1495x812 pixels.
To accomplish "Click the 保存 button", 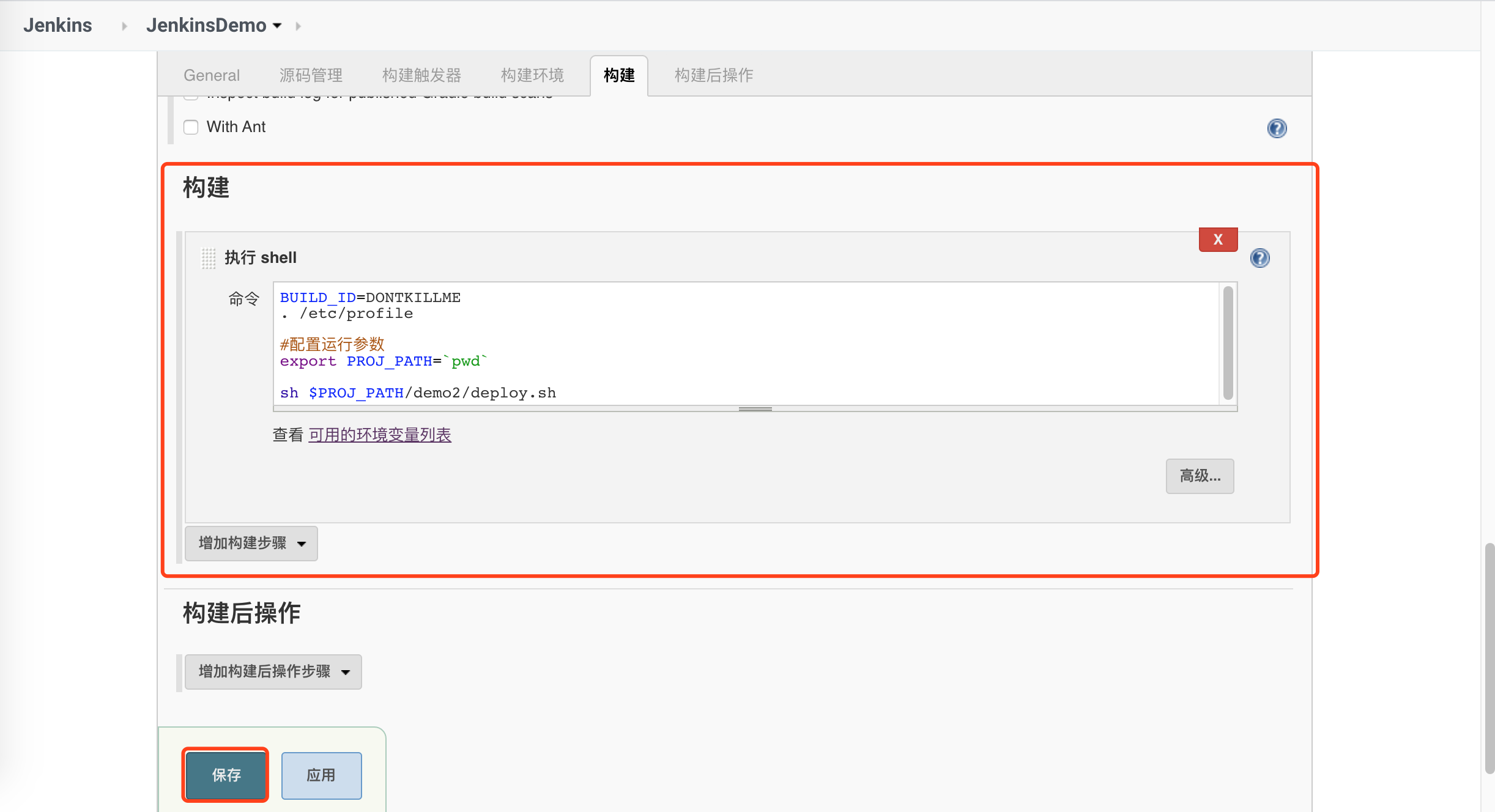I will pos(226,775).
